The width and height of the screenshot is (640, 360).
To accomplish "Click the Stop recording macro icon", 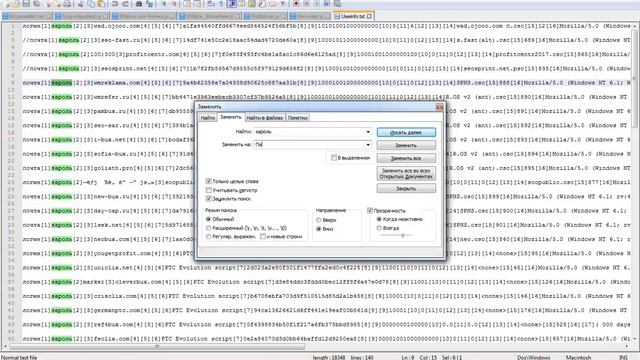I will [x=306, y=4].
